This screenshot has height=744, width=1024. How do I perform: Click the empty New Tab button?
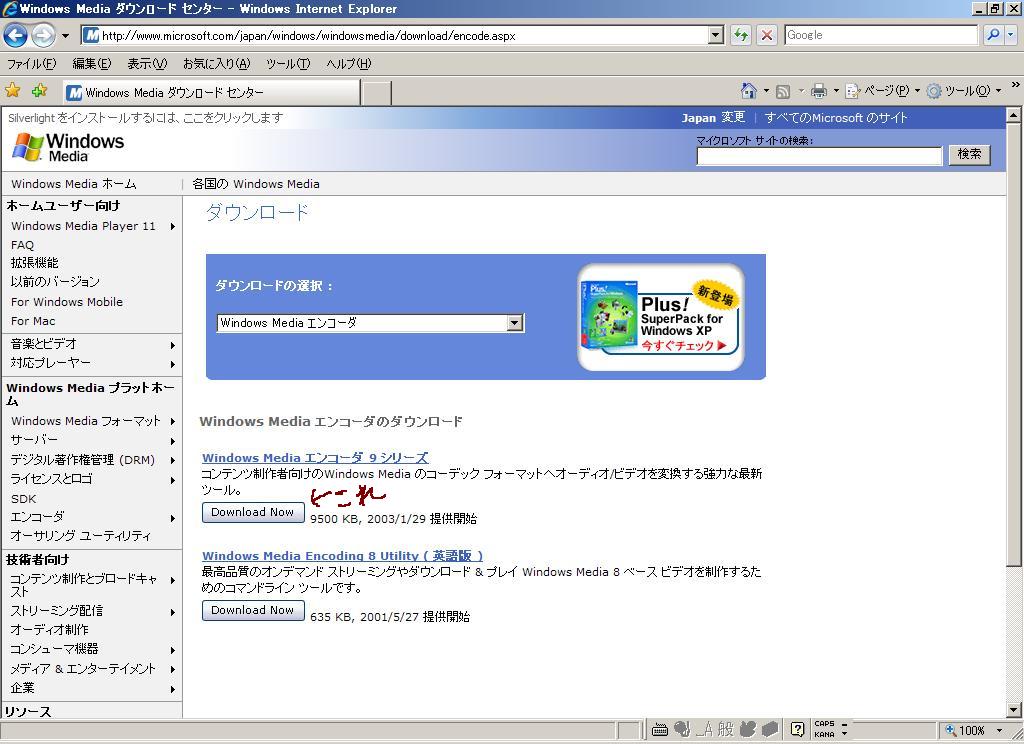[x=377, y=93]
